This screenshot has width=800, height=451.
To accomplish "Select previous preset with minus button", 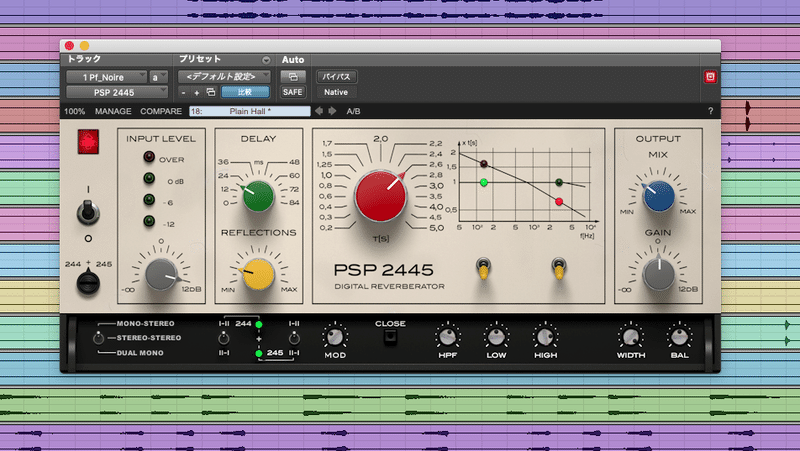I will [x=184, y=92].
